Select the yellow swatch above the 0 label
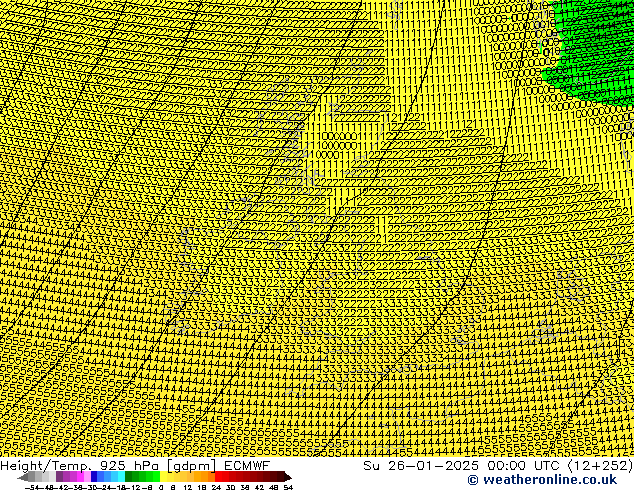This screenshot has width=634, height=490. [163, 476]
